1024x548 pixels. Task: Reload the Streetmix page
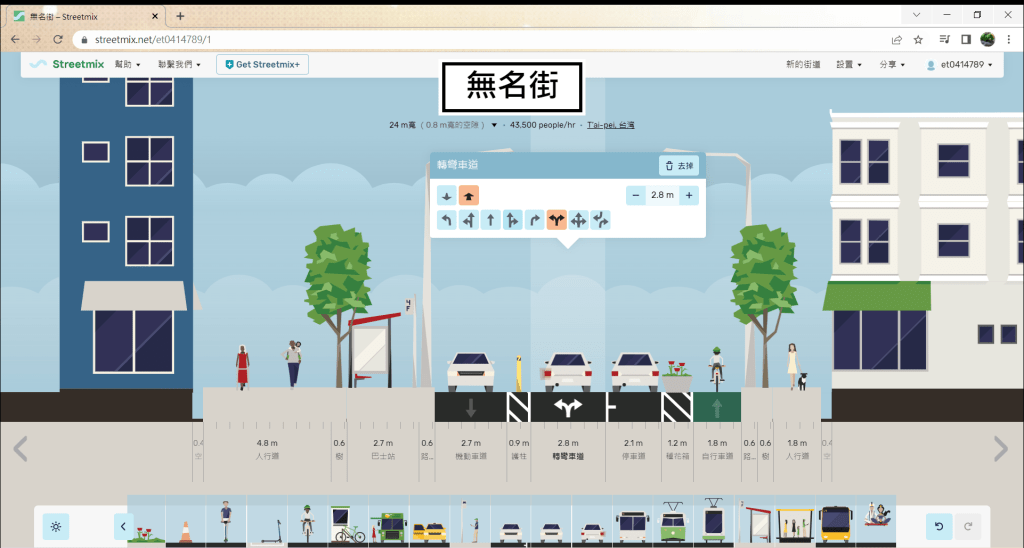pyautogui.click(x=57, y=39)
